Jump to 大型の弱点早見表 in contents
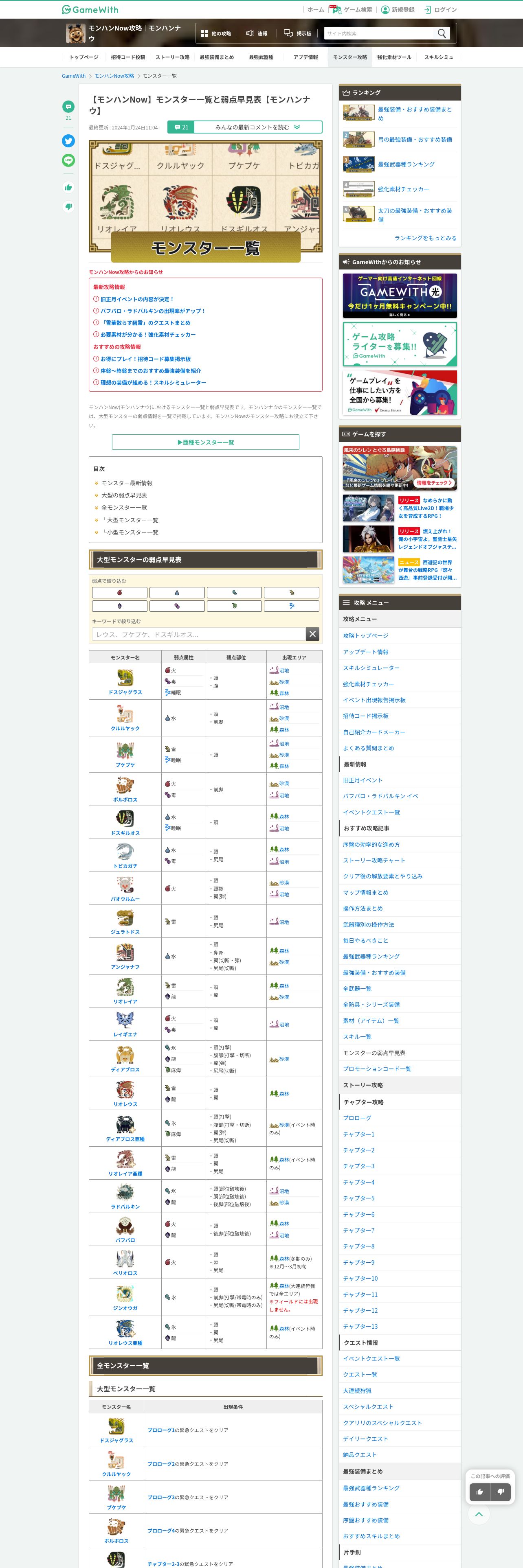The height and width of the screenshot is (1568, 523). coord(124,495)
